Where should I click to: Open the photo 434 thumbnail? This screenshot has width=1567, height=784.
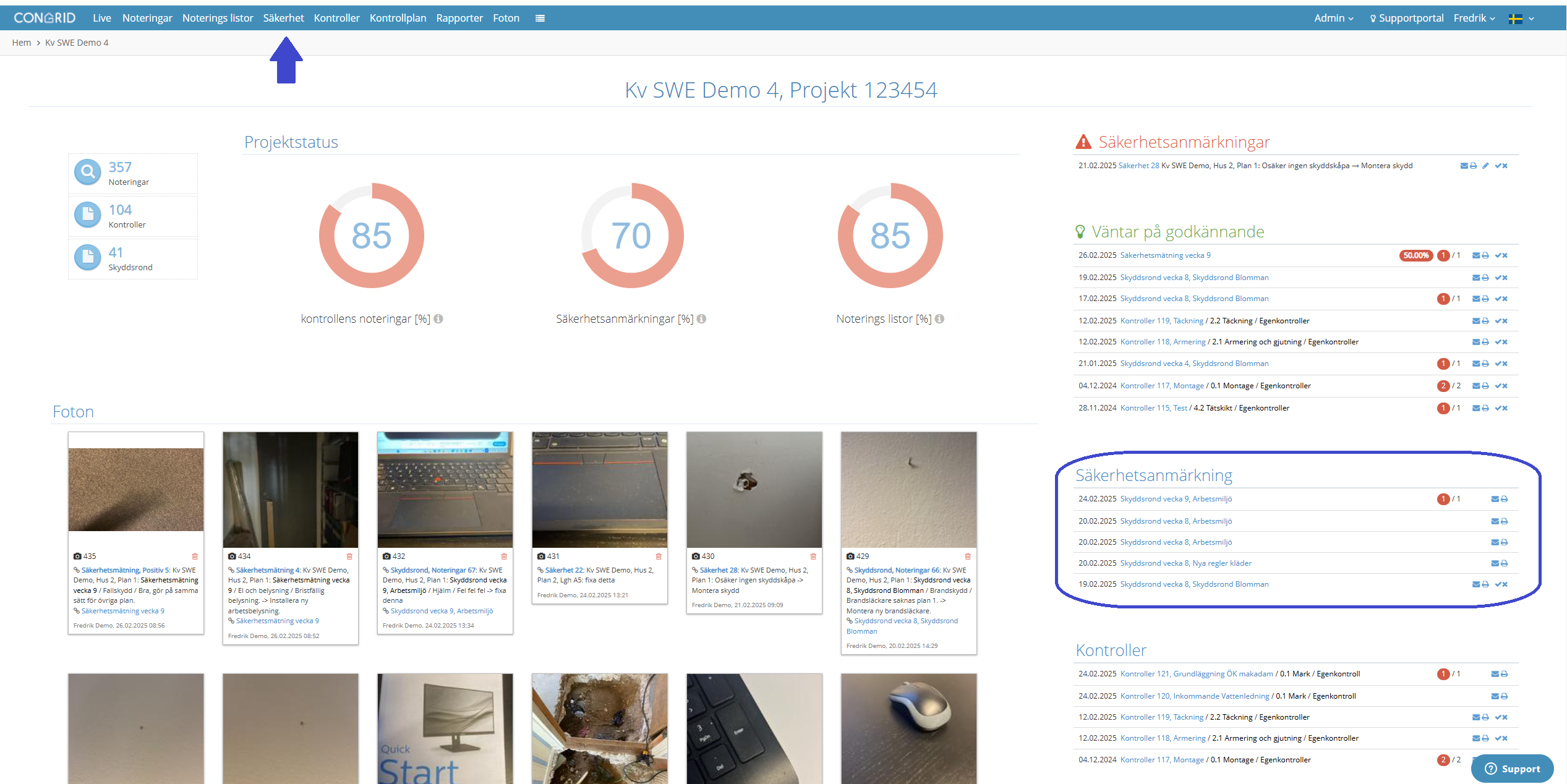291,490
